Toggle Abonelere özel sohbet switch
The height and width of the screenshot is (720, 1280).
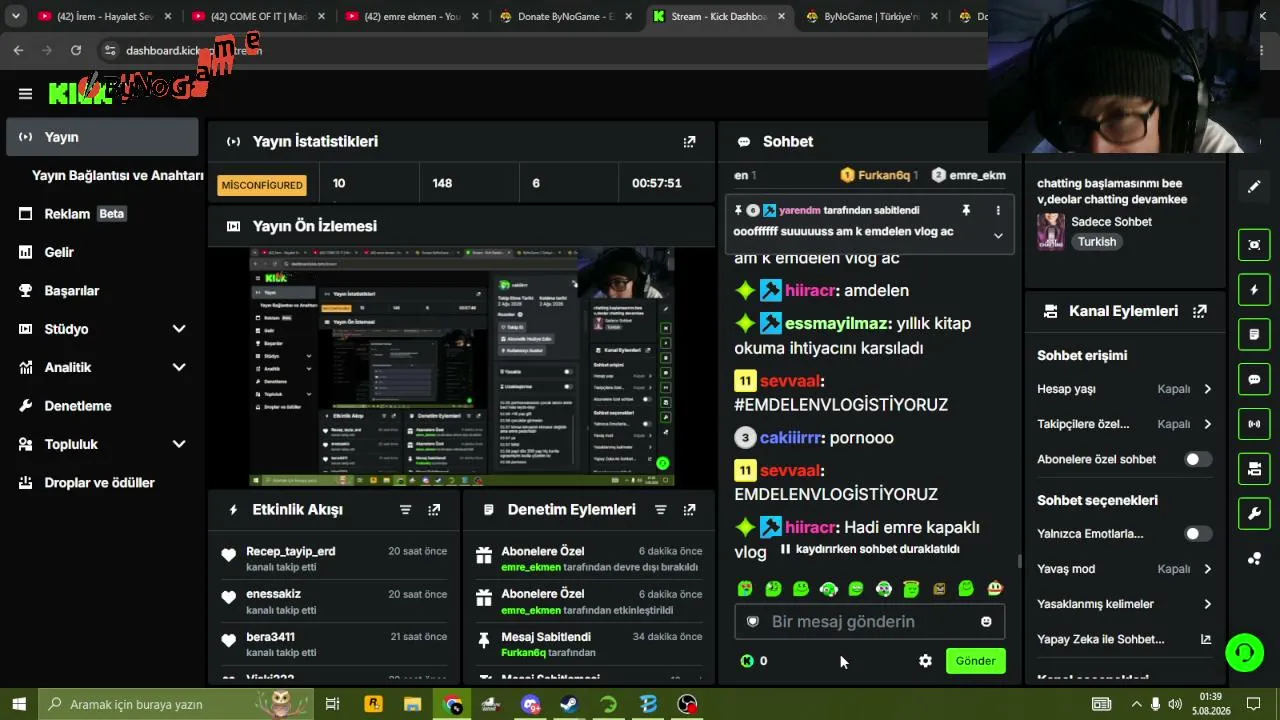(1198, 460)
